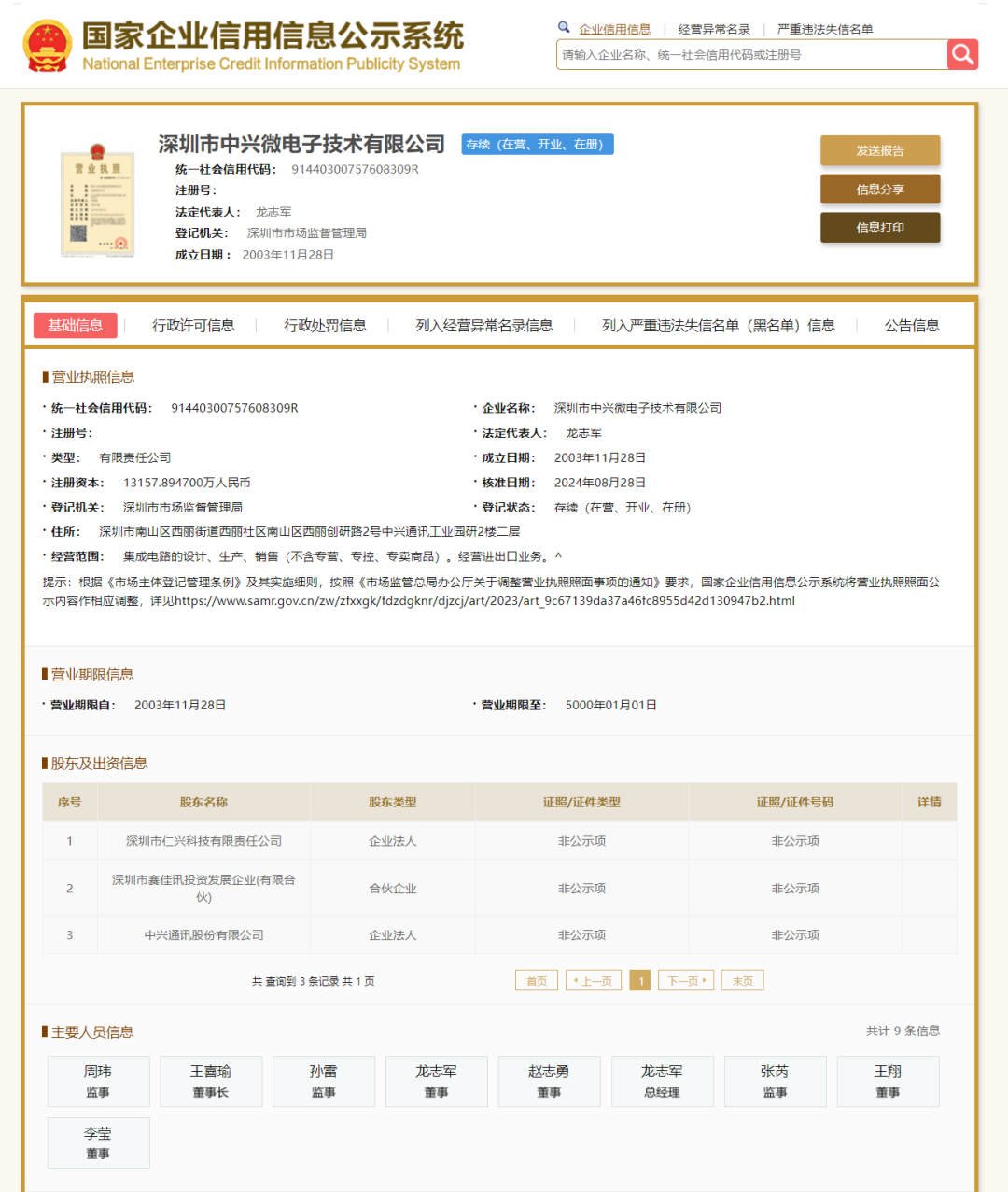Click the 发送报告 button
This screenshot has width=1008, height=1192.
pyautogui.click(x=880, y=150)
